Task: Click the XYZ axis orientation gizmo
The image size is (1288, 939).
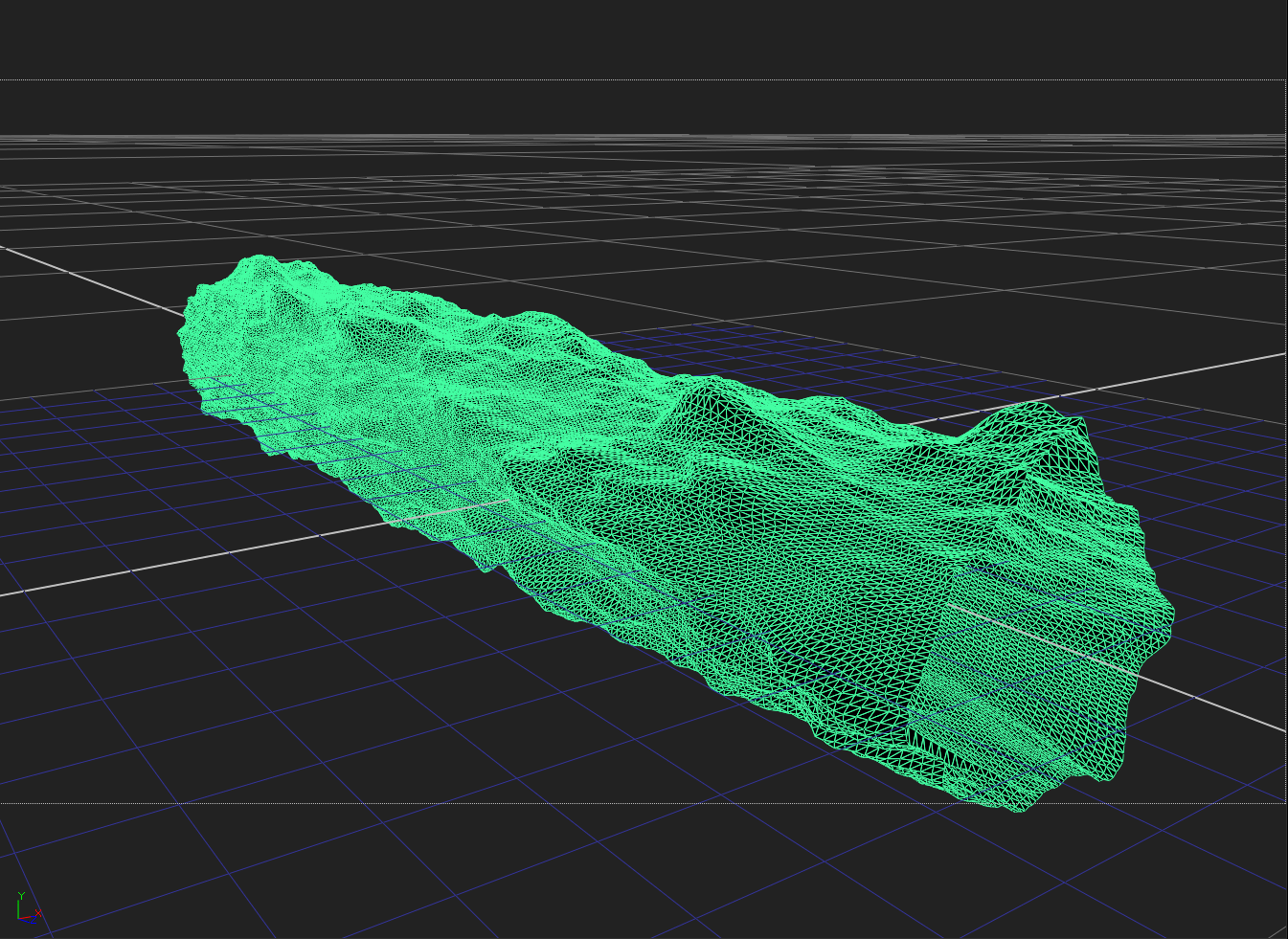Action: point(28,907)
